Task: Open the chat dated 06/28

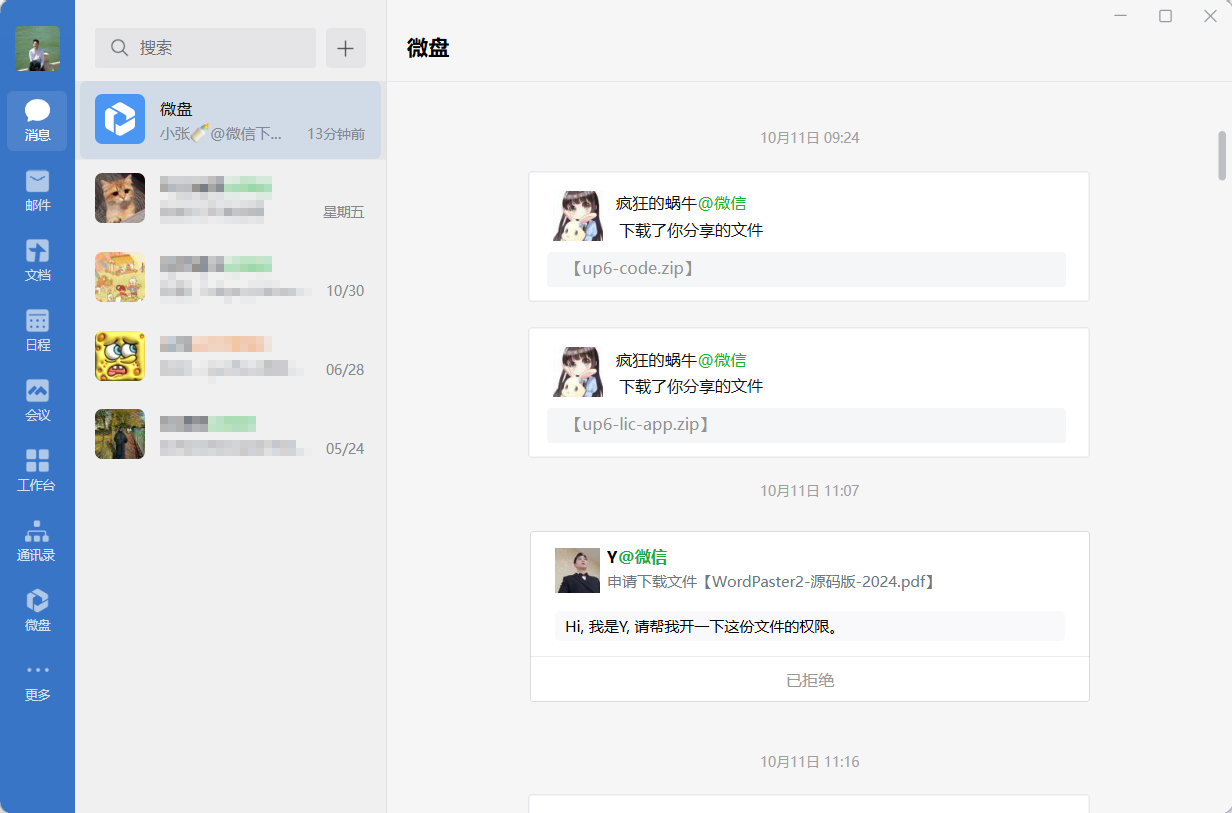Action: (x=230, y=356)
